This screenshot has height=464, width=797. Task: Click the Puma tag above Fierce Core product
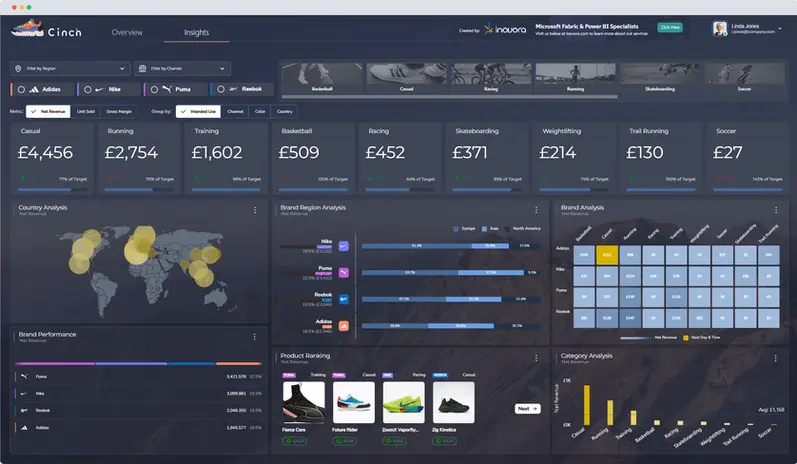[x=289, y=375]
